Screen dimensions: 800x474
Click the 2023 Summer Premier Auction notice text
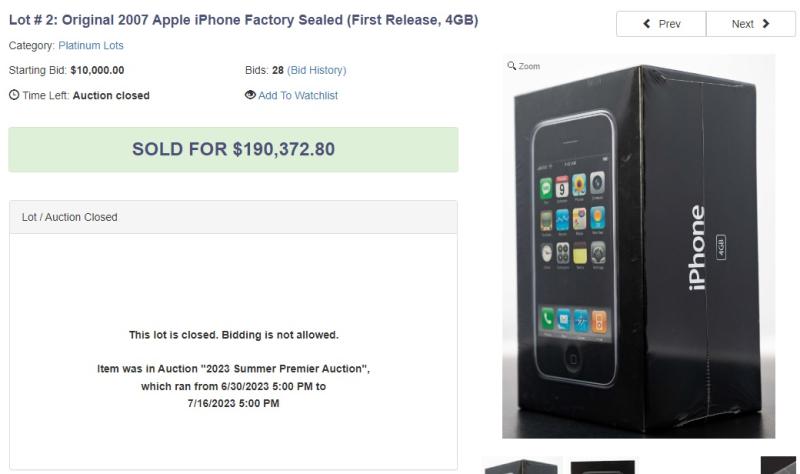point(233,369)
